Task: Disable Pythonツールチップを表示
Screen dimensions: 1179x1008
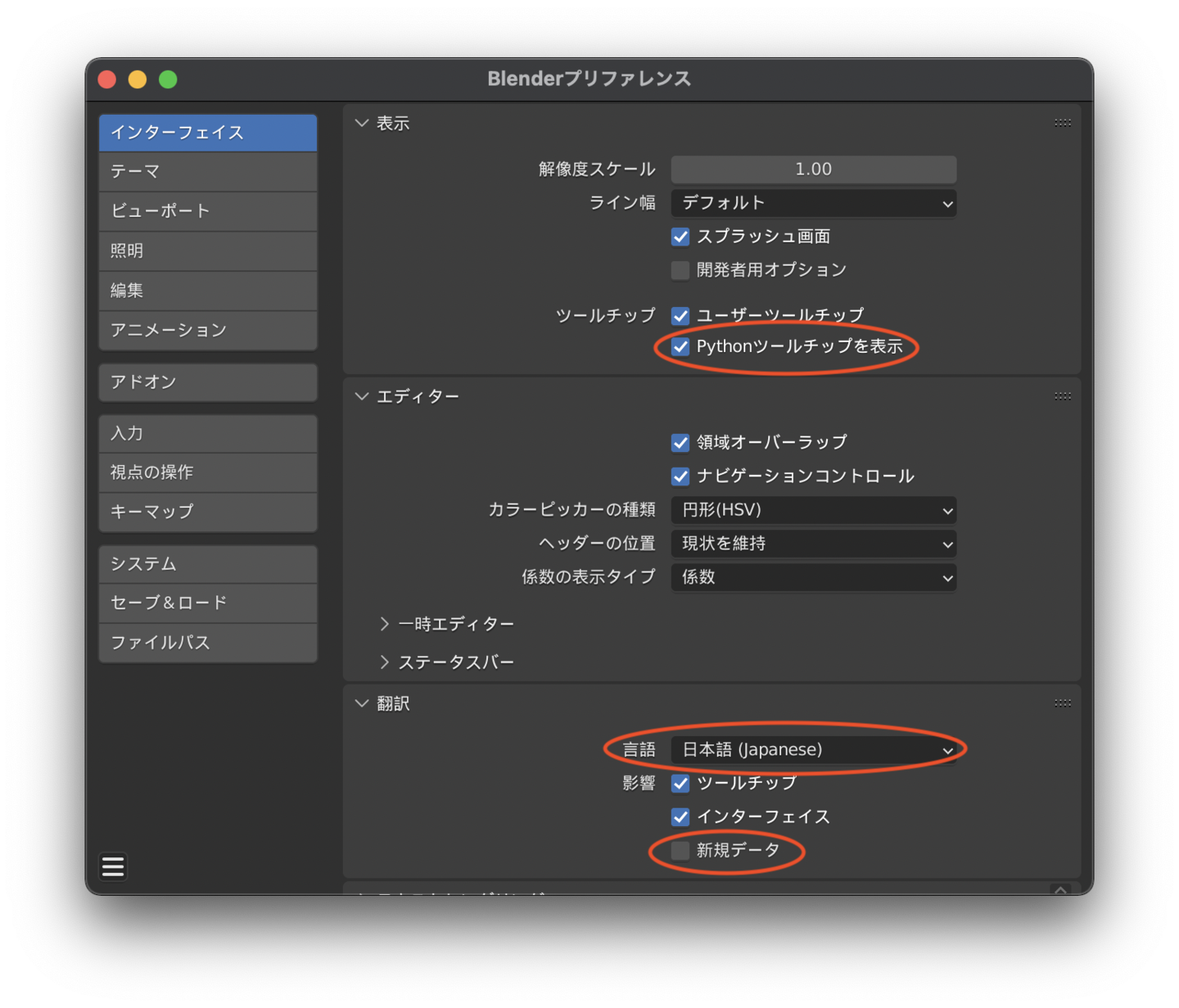Action: tap(680, 346)
